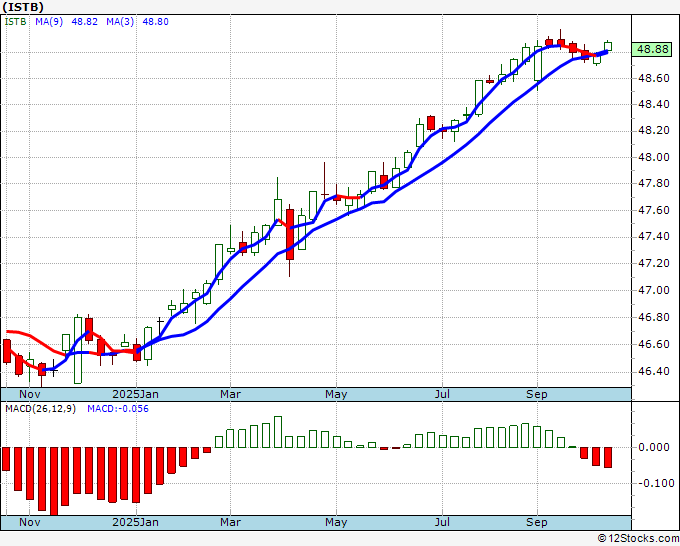Click the 47.60 price axis label
The width and height of the screenshot is (680, 546).
[653, 210]
